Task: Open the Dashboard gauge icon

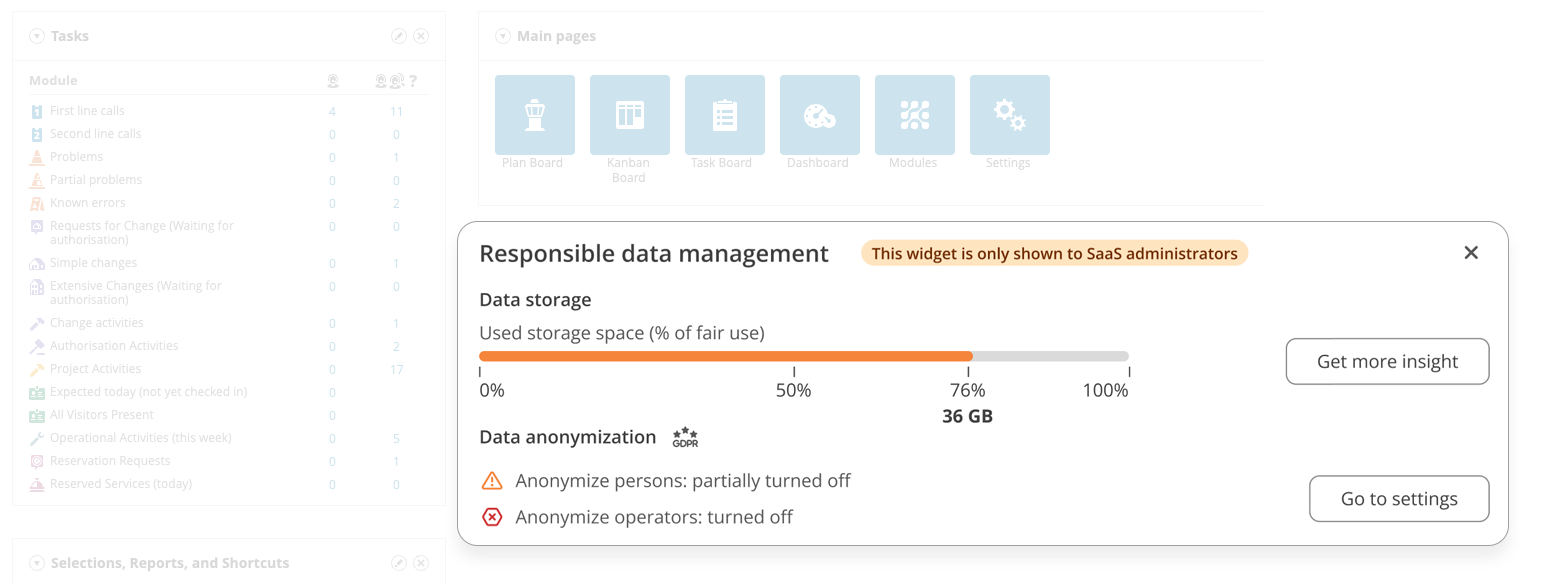Action: [820, 115]
